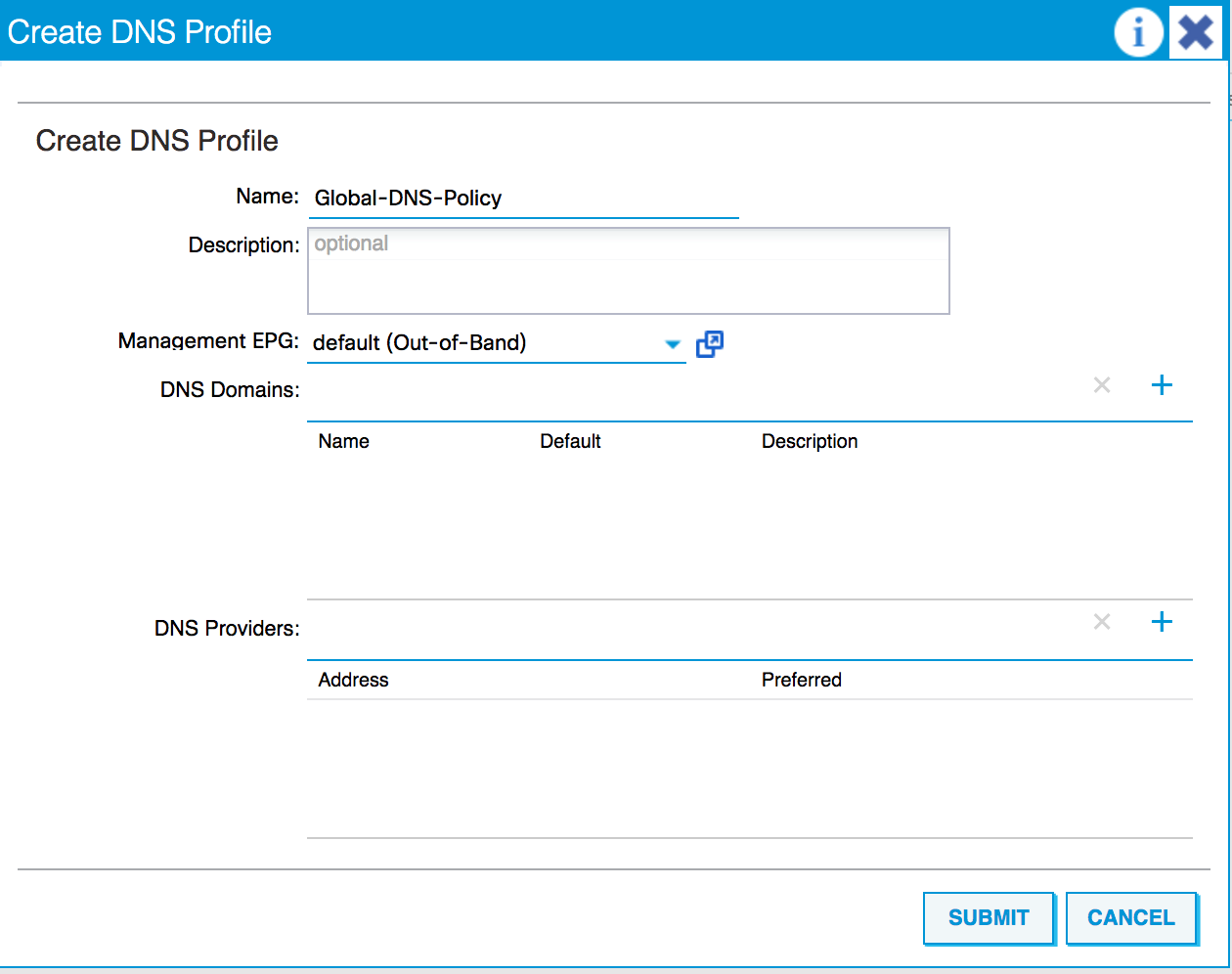This screenshot has height=974, width=1232.
Task: Add a new DNS Provider with plus
Action: (1162, 622)
